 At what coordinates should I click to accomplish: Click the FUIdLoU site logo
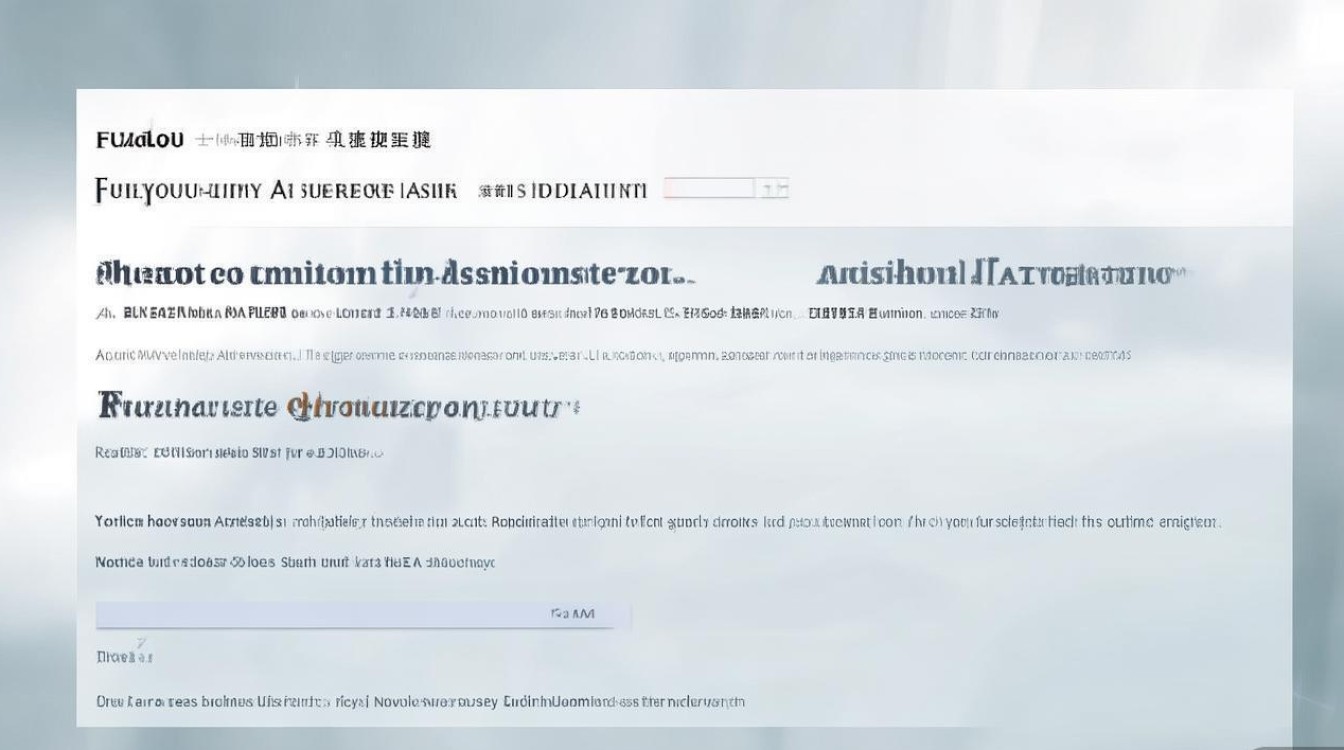point(140,139)
